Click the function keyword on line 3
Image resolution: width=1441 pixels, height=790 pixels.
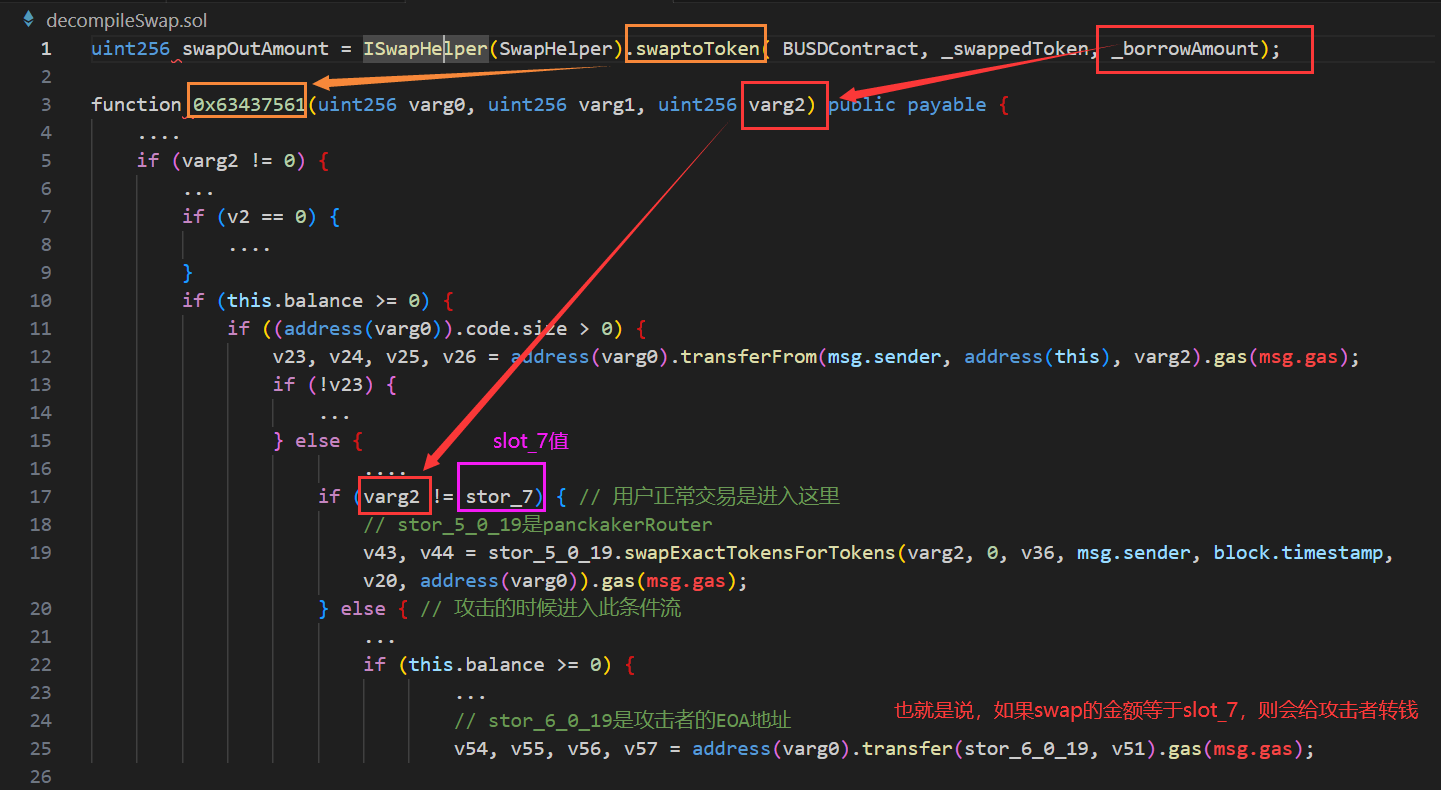point(136,105)
